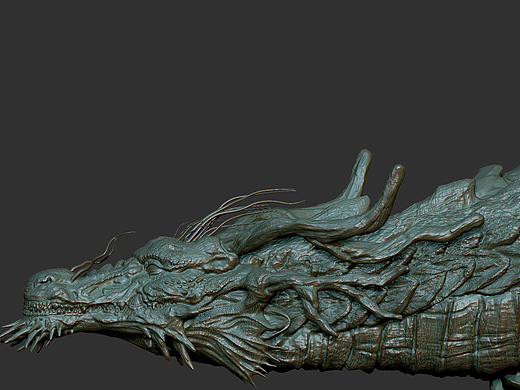This screenshot has width=520, height=390.
Task: Click the dragon's nostril on the snout
Action: [x=45, y=280]
